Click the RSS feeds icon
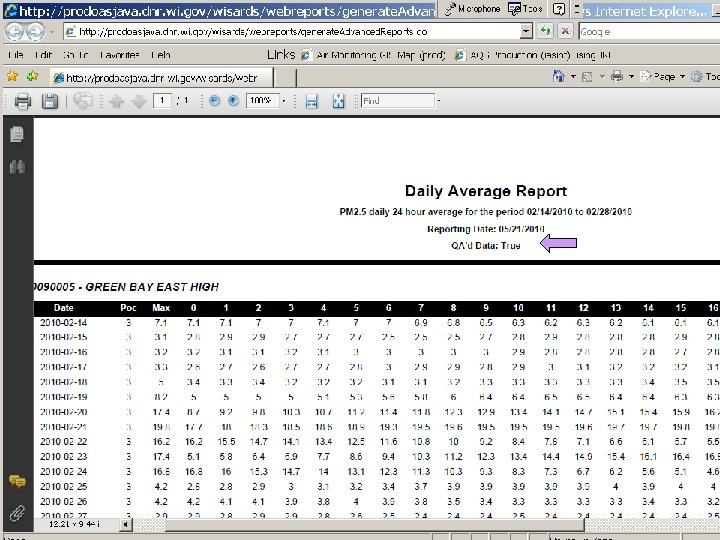 coord(587,77)
